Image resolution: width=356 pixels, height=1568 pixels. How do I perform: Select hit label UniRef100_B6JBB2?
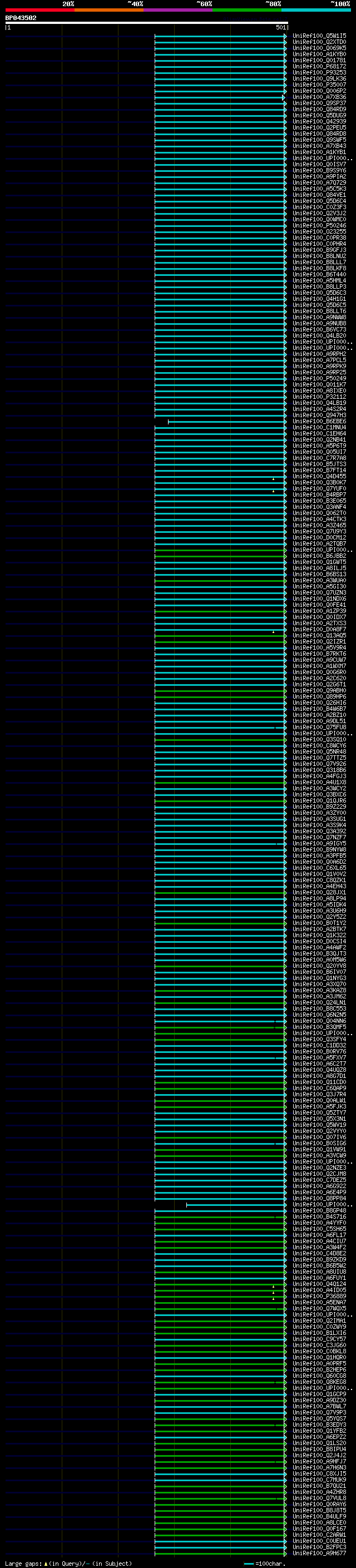[319, 556]
